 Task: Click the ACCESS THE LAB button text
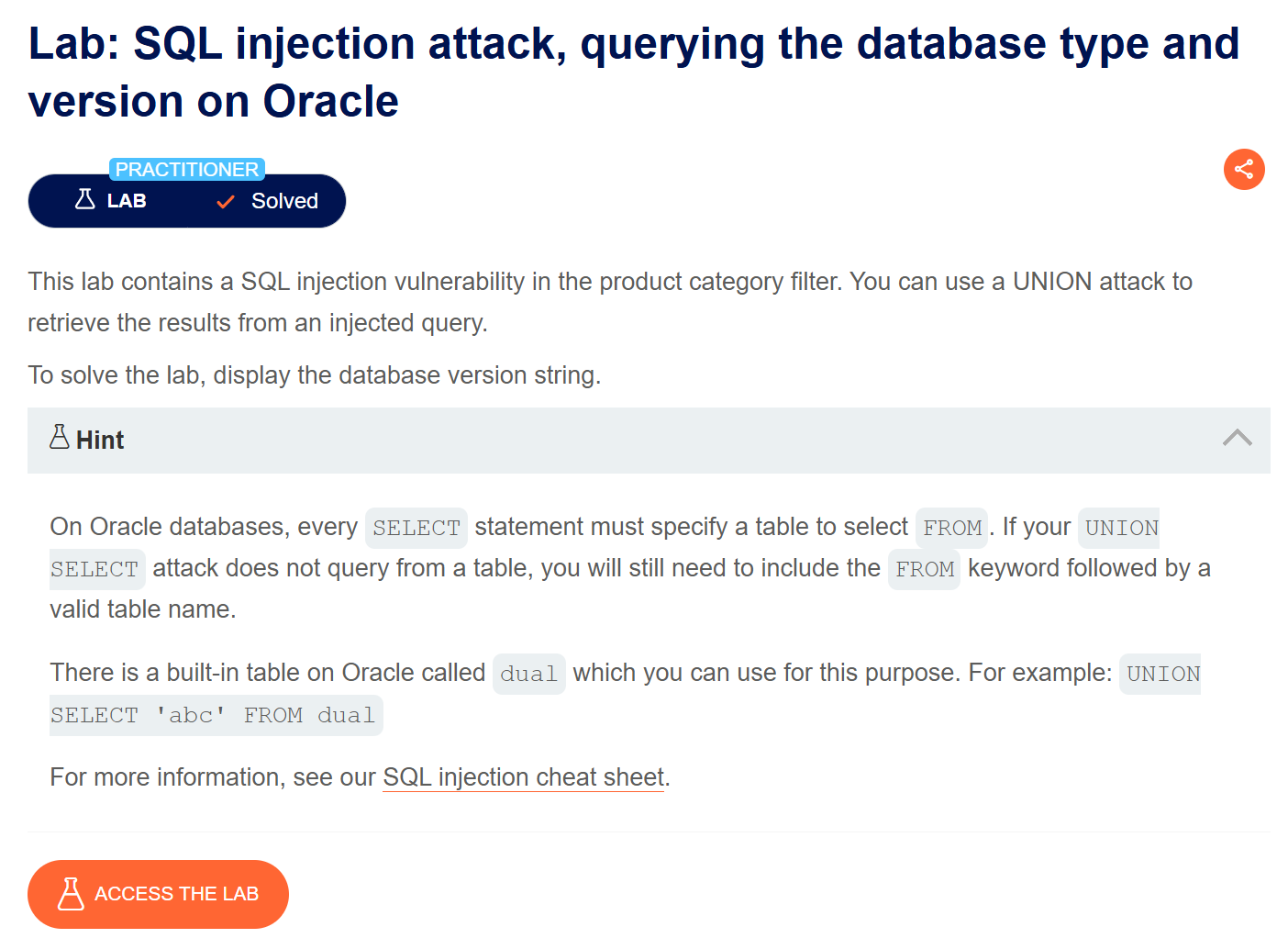(x=176, y=894)
